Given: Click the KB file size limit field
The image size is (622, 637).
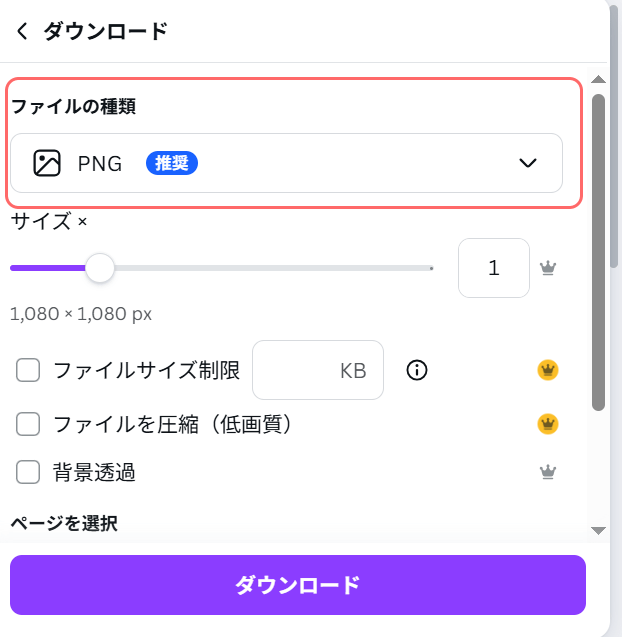Looking at the screenshot, I should click(x=318, y=371).
